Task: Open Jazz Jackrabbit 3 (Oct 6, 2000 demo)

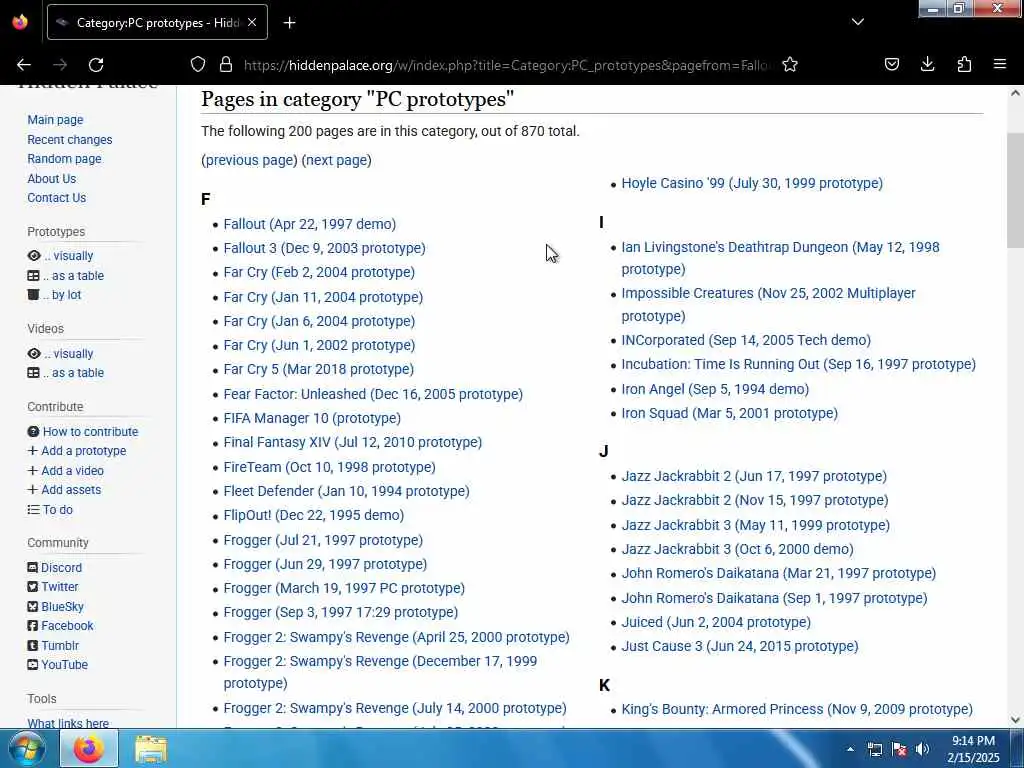Action: tap(737, 549)
